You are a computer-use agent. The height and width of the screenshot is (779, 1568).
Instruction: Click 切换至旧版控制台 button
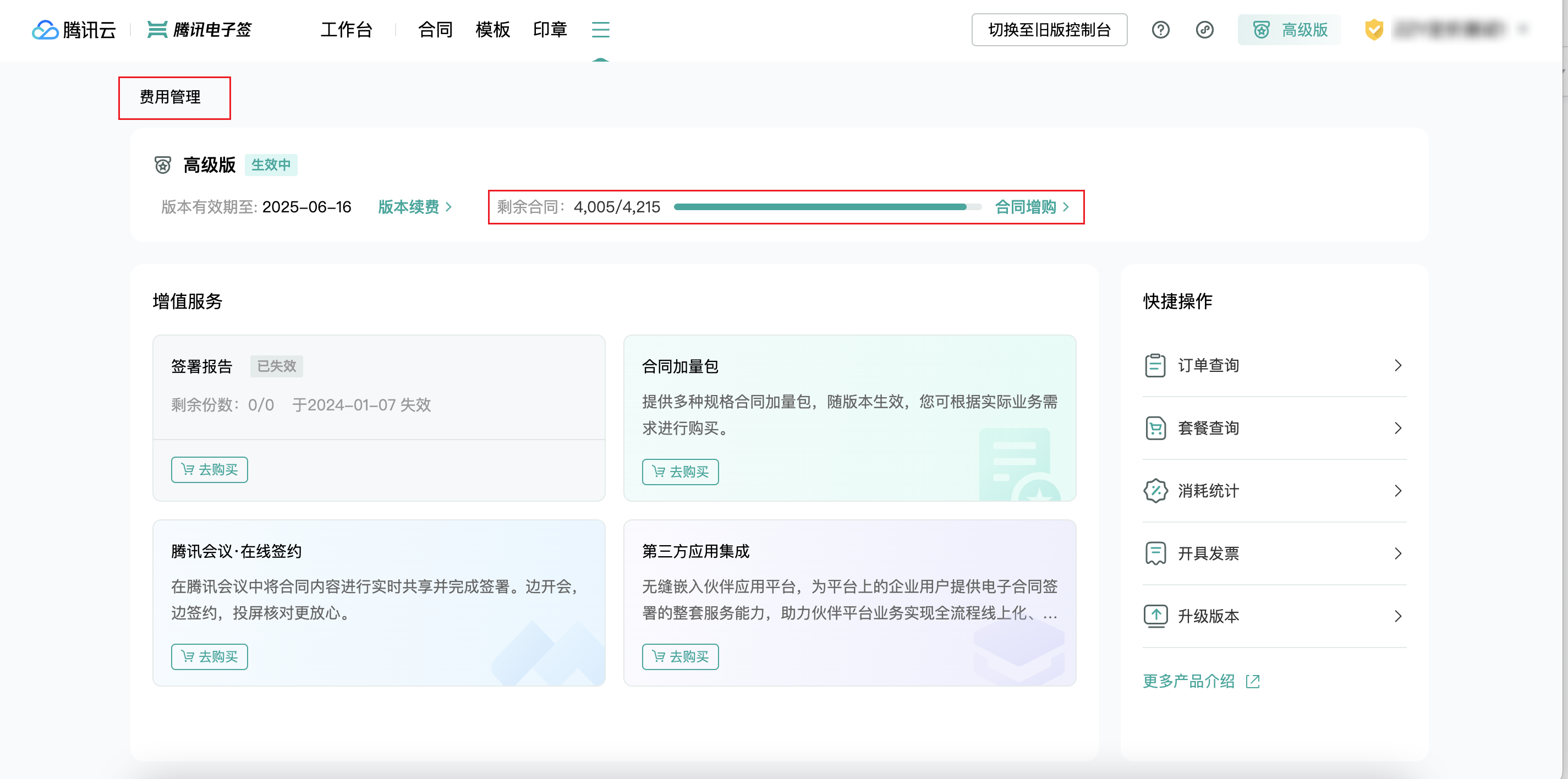[x=1049, y=29]
